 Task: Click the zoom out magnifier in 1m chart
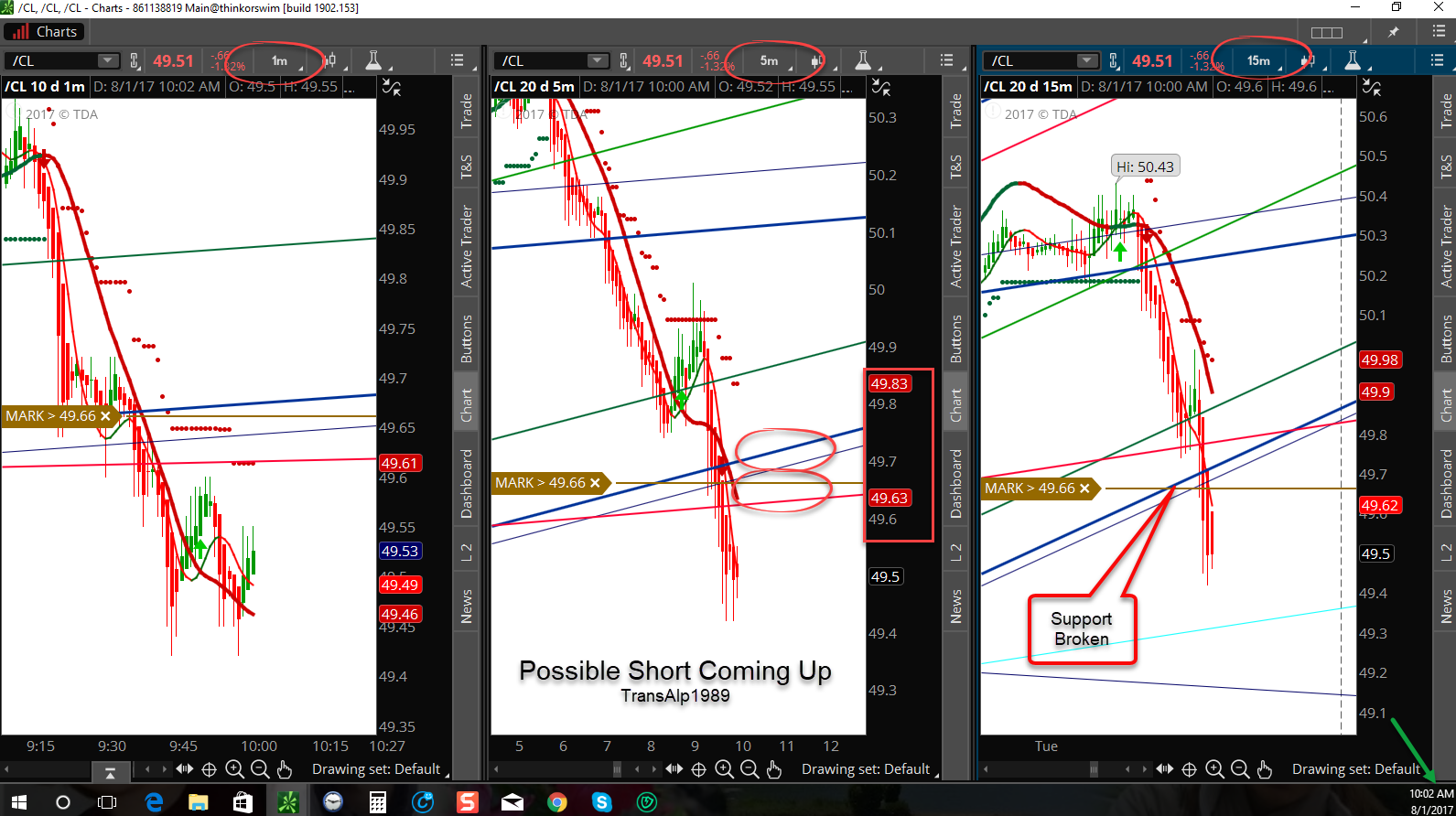259,769
